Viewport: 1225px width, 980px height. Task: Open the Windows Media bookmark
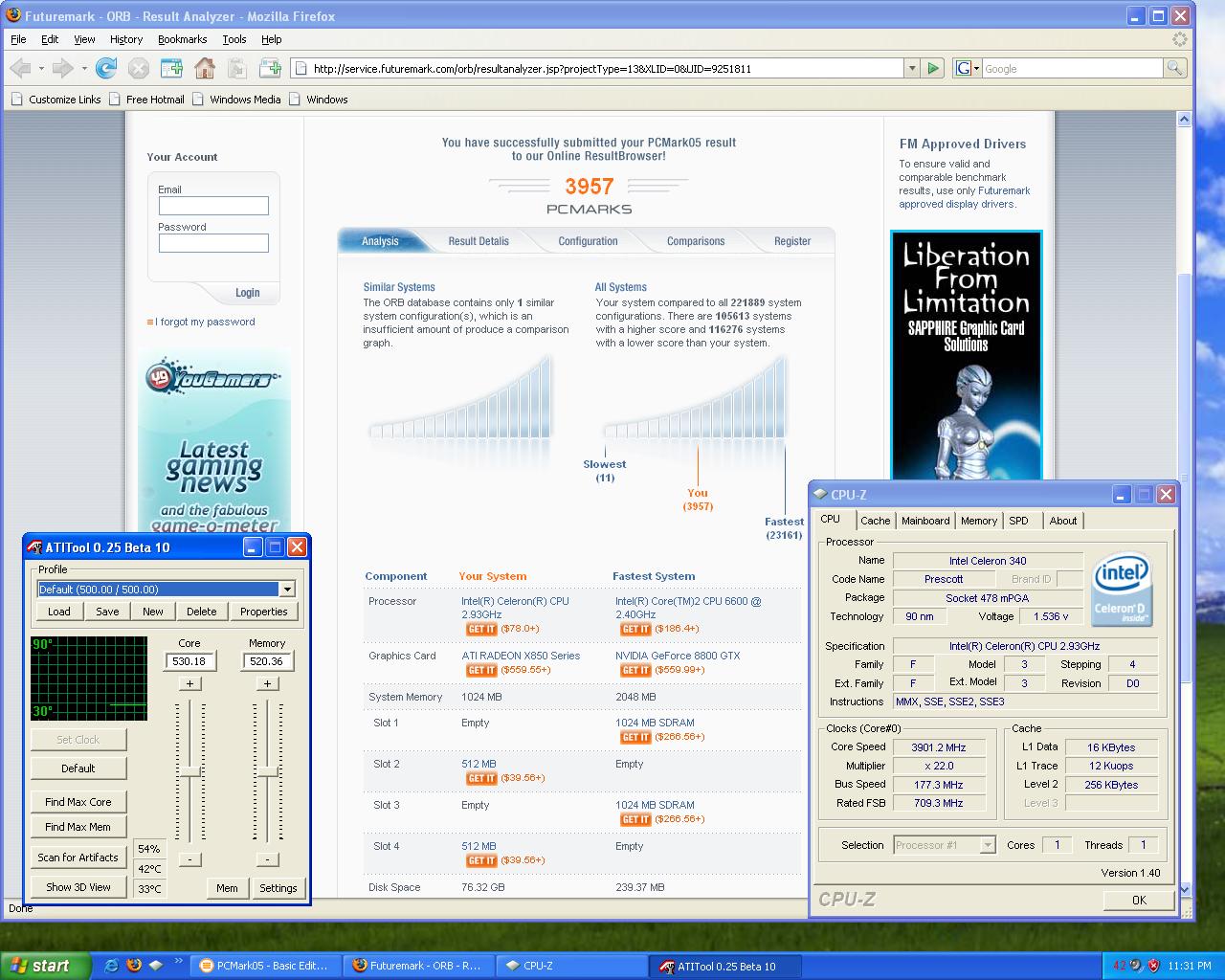(x=236, y=99)
